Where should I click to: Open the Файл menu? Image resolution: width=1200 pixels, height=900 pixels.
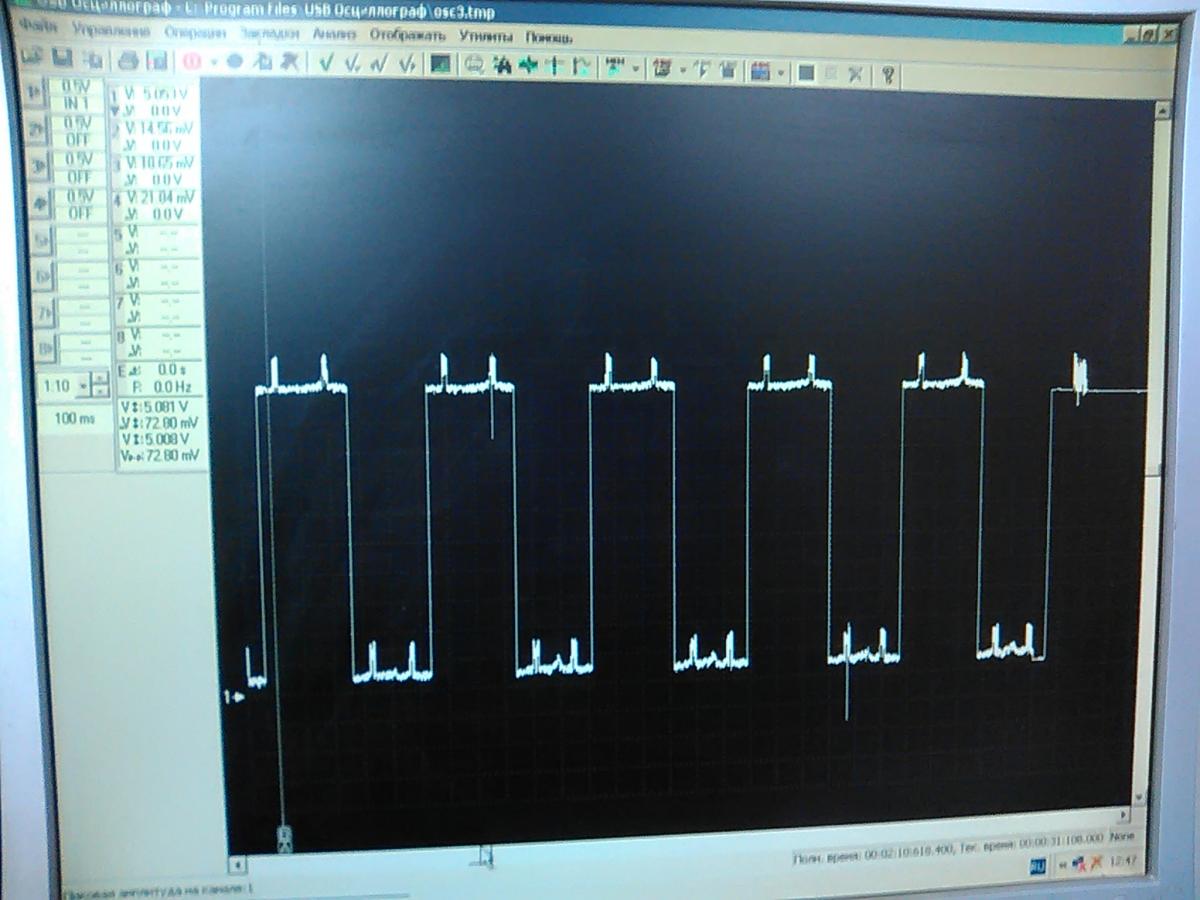click(x=37, y=27)
